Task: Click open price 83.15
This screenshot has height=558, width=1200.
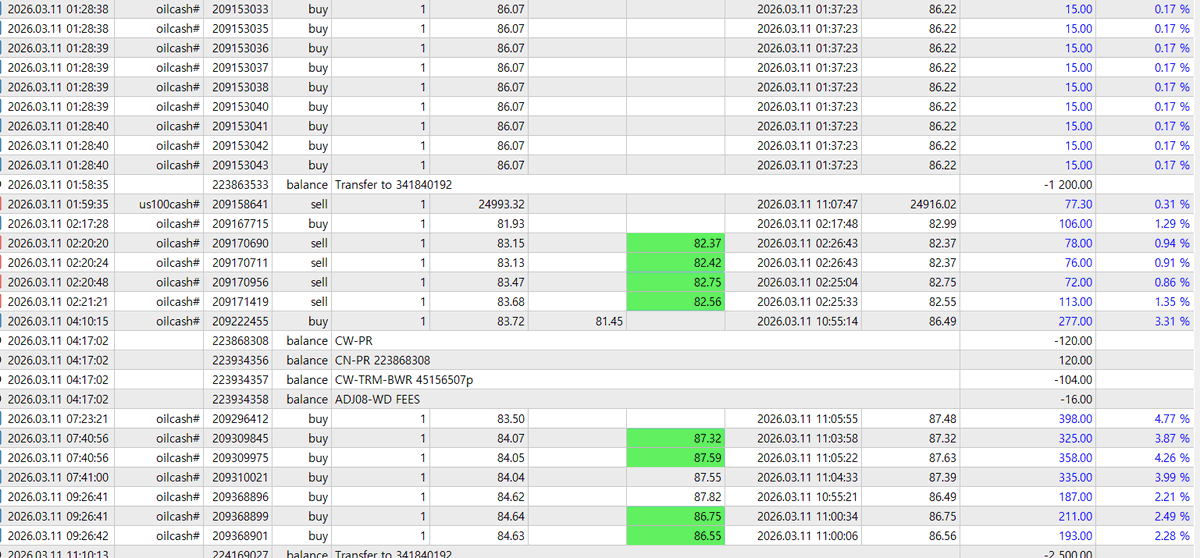Action: (511, 243)
